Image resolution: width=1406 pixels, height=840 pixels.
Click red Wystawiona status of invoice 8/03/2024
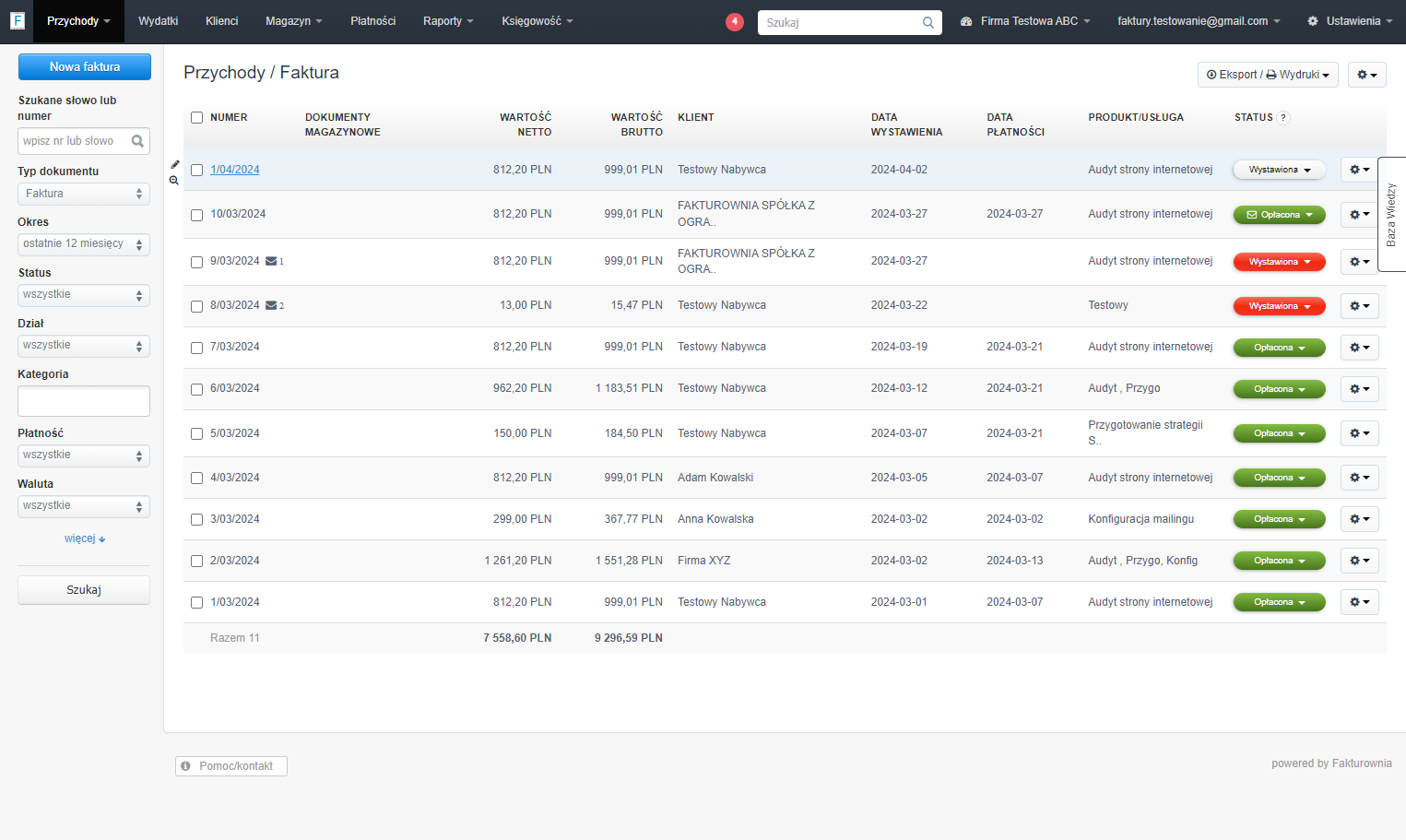point(1279,306)
